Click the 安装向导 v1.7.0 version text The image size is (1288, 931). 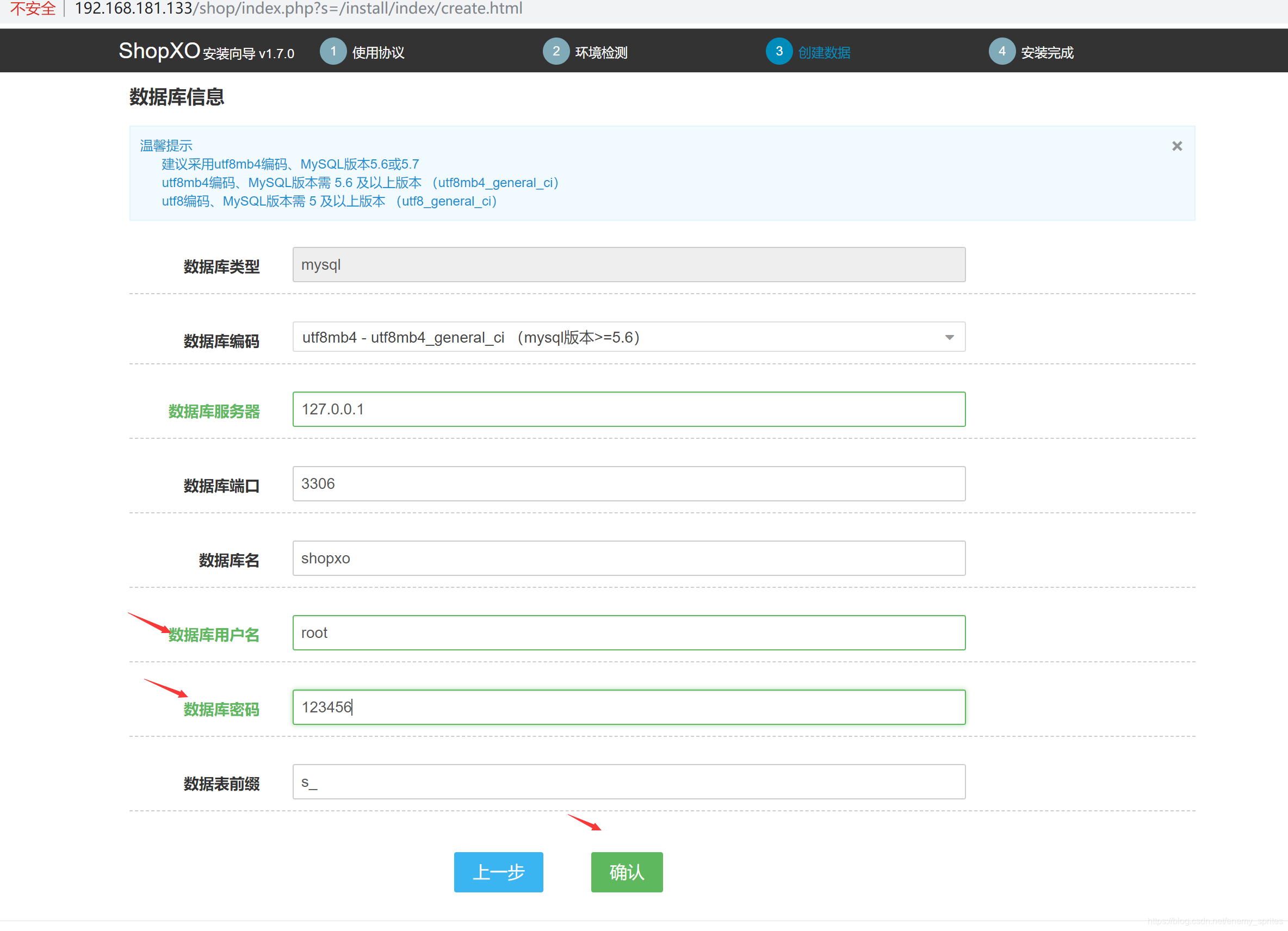[x=249, y=54]
